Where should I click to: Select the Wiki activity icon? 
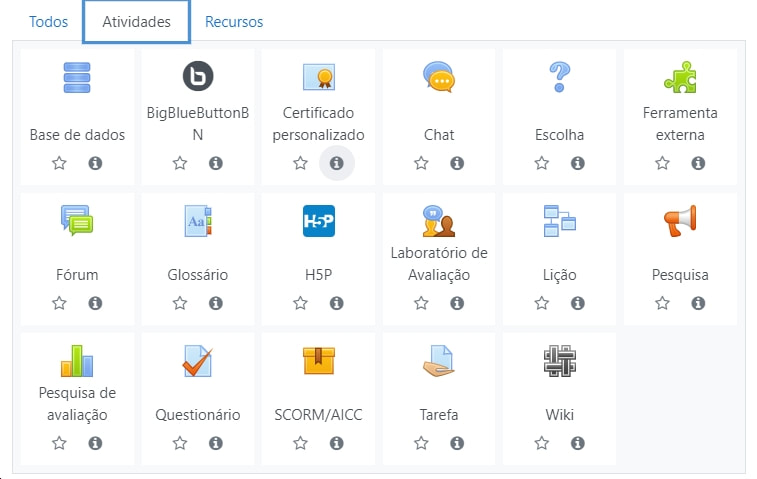[559, 360]
